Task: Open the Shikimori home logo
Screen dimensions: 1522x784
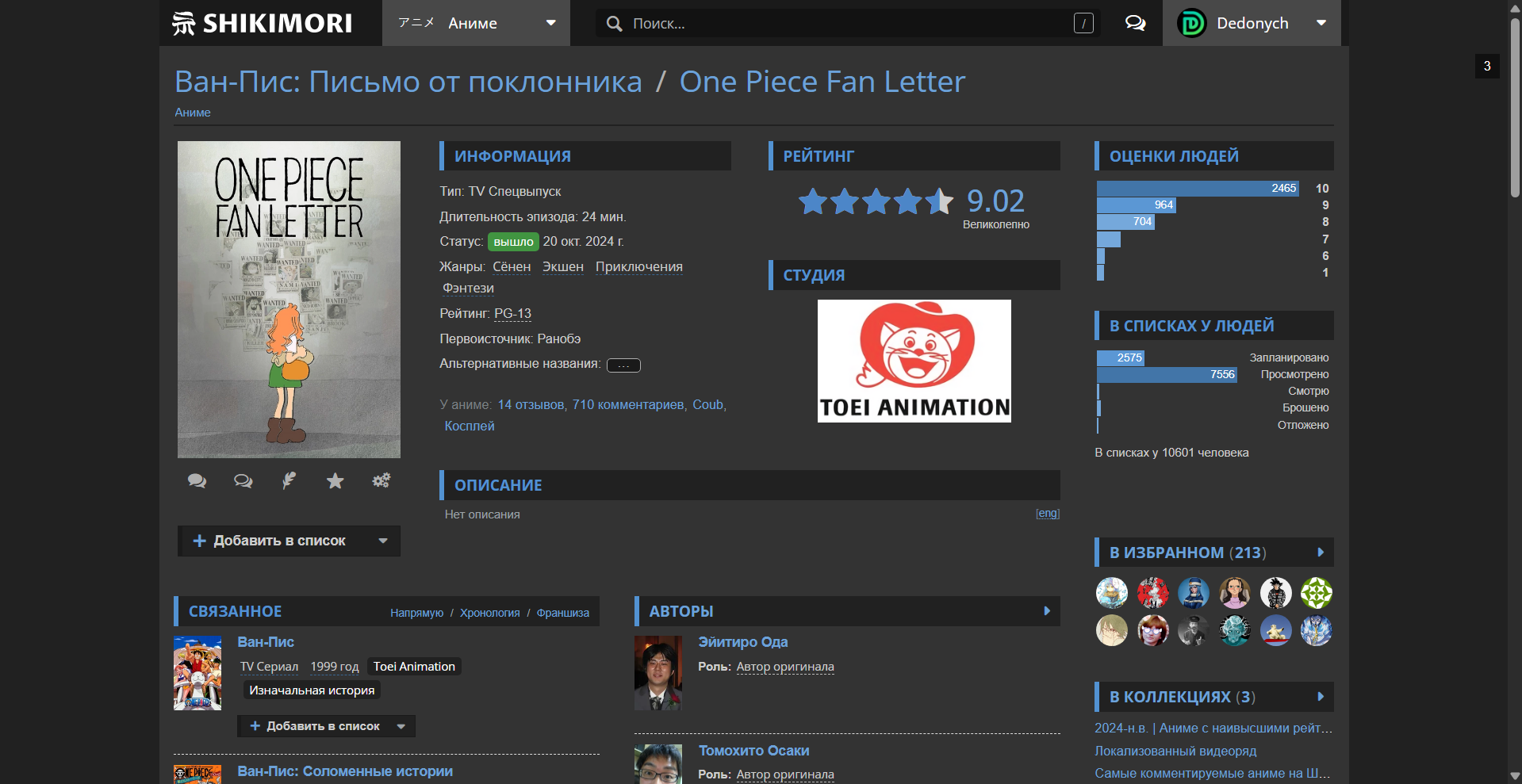Action: point(263,23)
